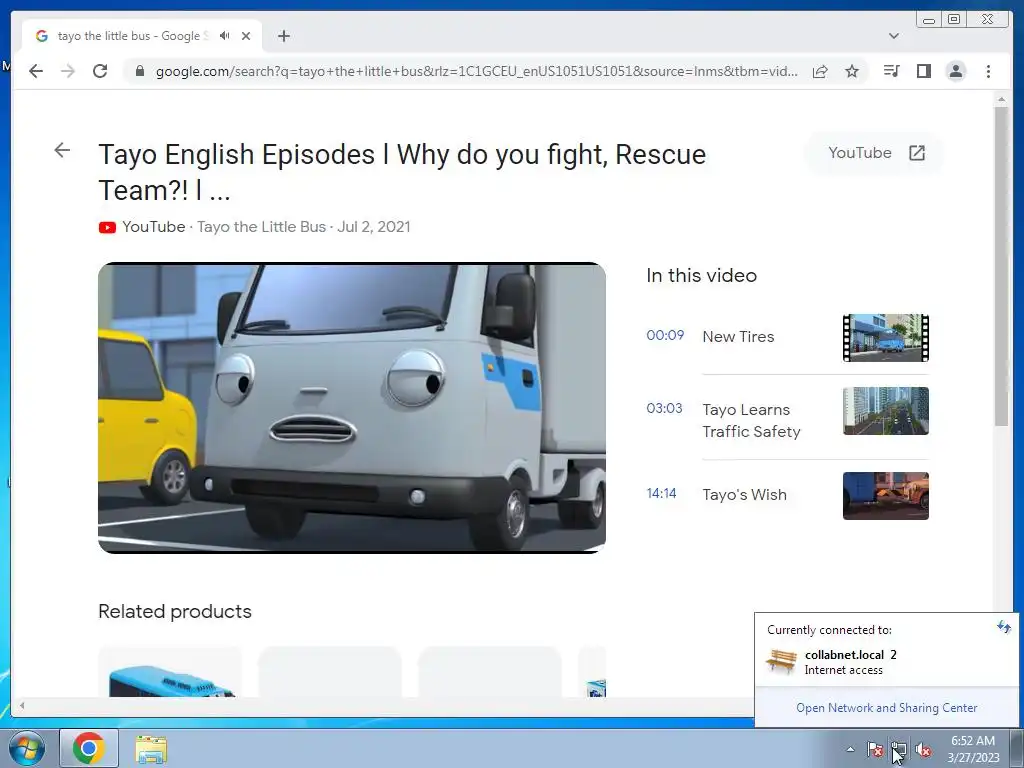
Task: Play the Tayo video preview
Action: (352, 408)
